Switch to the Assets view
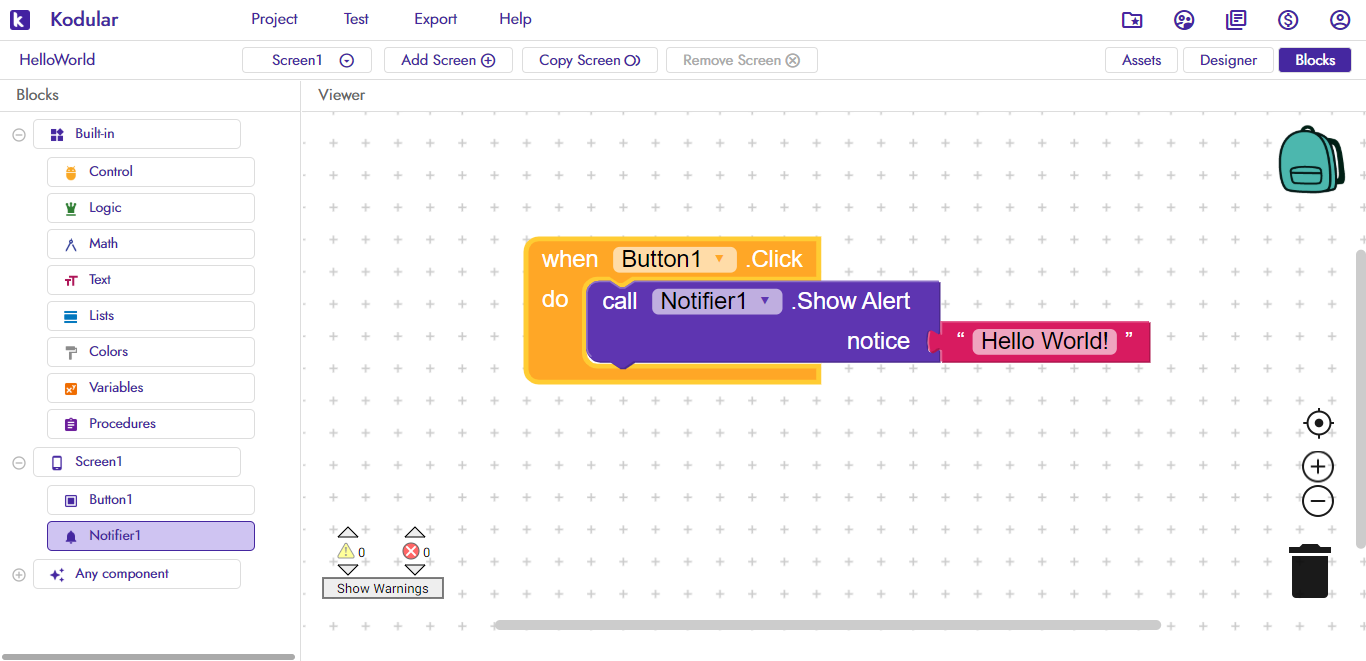 click(1142, 60)
